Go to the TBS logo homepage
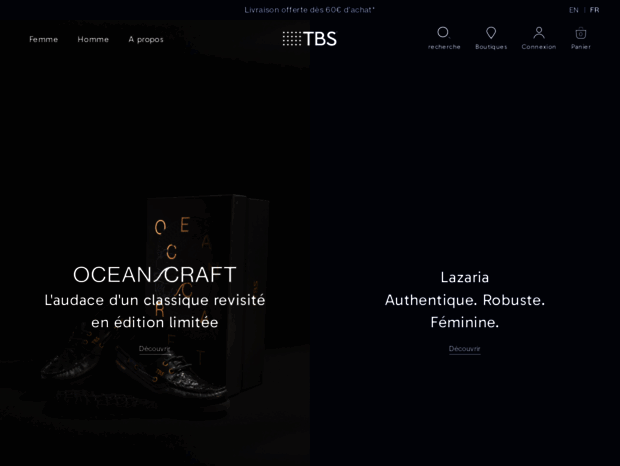 pos(310,39)
